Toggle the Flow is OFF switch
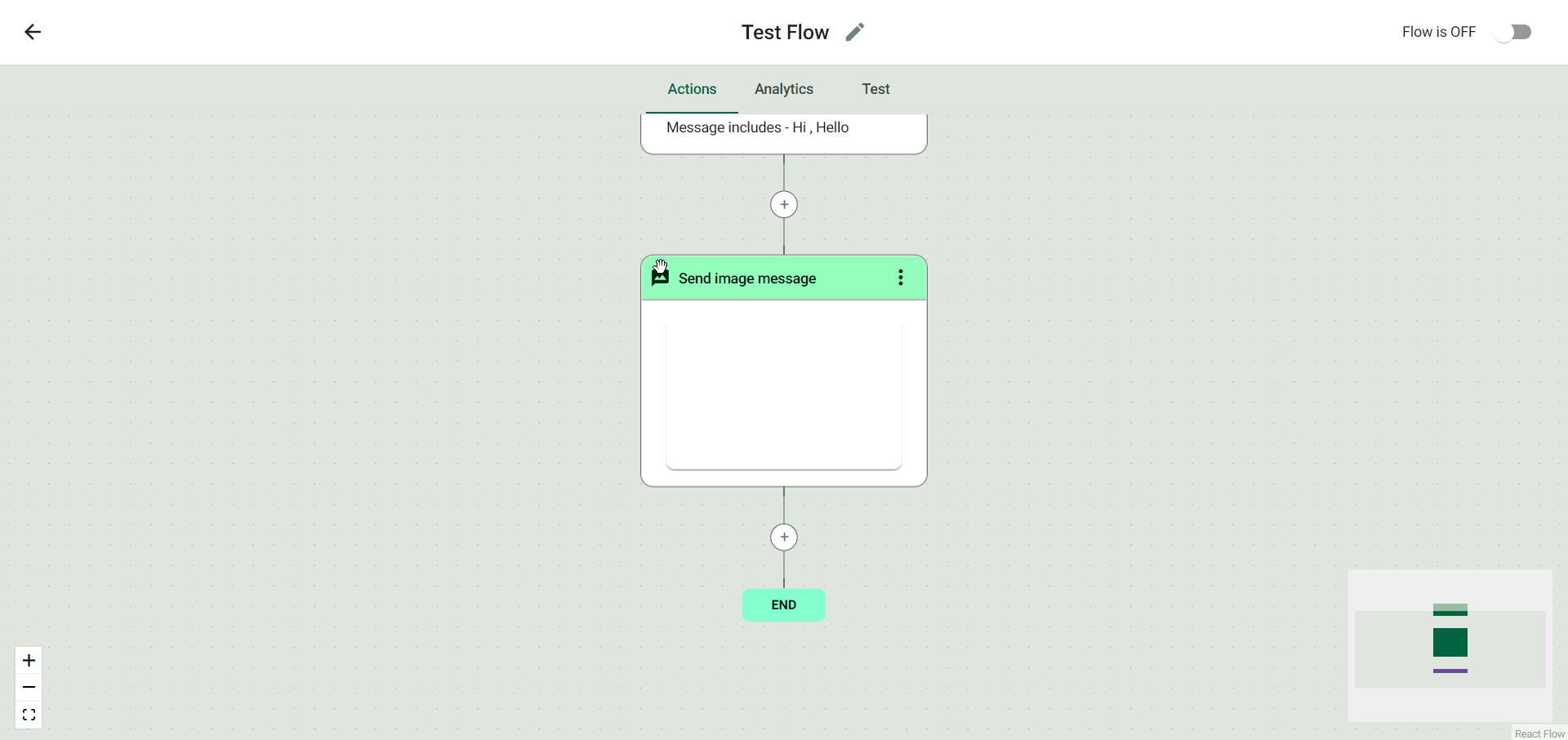The height and width of the screenshot is (740, 1568). point(1512,32)
